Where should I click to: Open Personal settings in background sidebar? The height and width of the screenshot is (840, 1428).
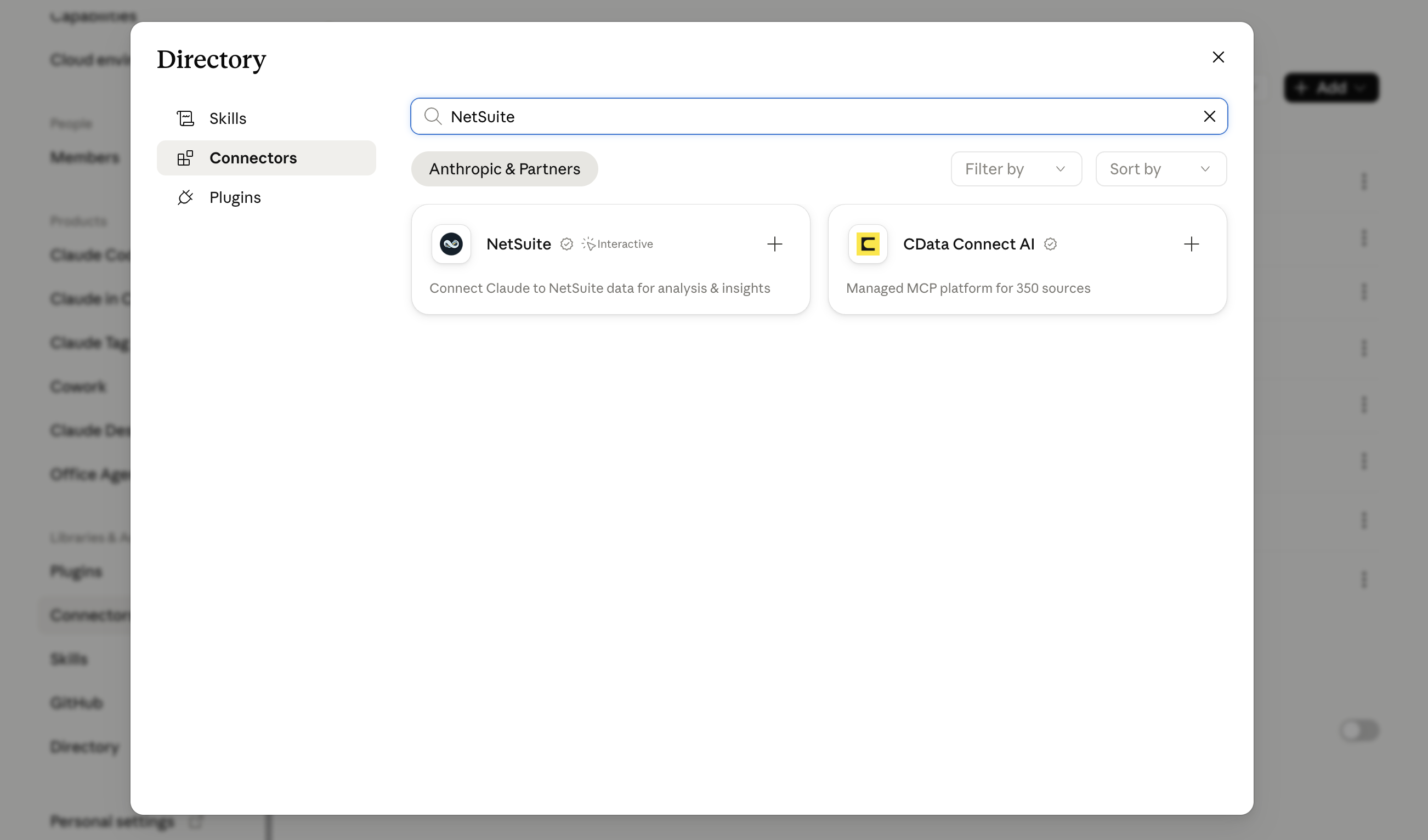click(112, 821)
